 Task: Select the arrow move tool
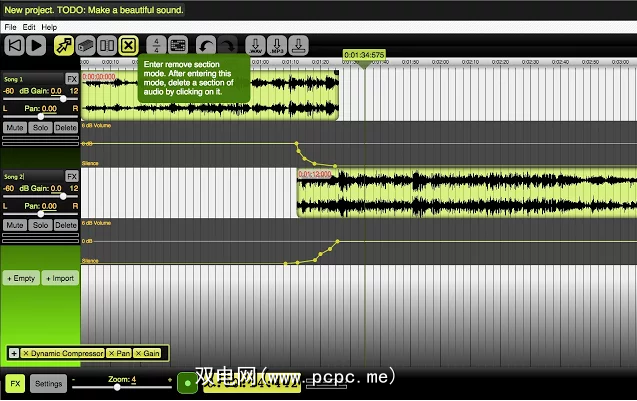click(64, 46)
